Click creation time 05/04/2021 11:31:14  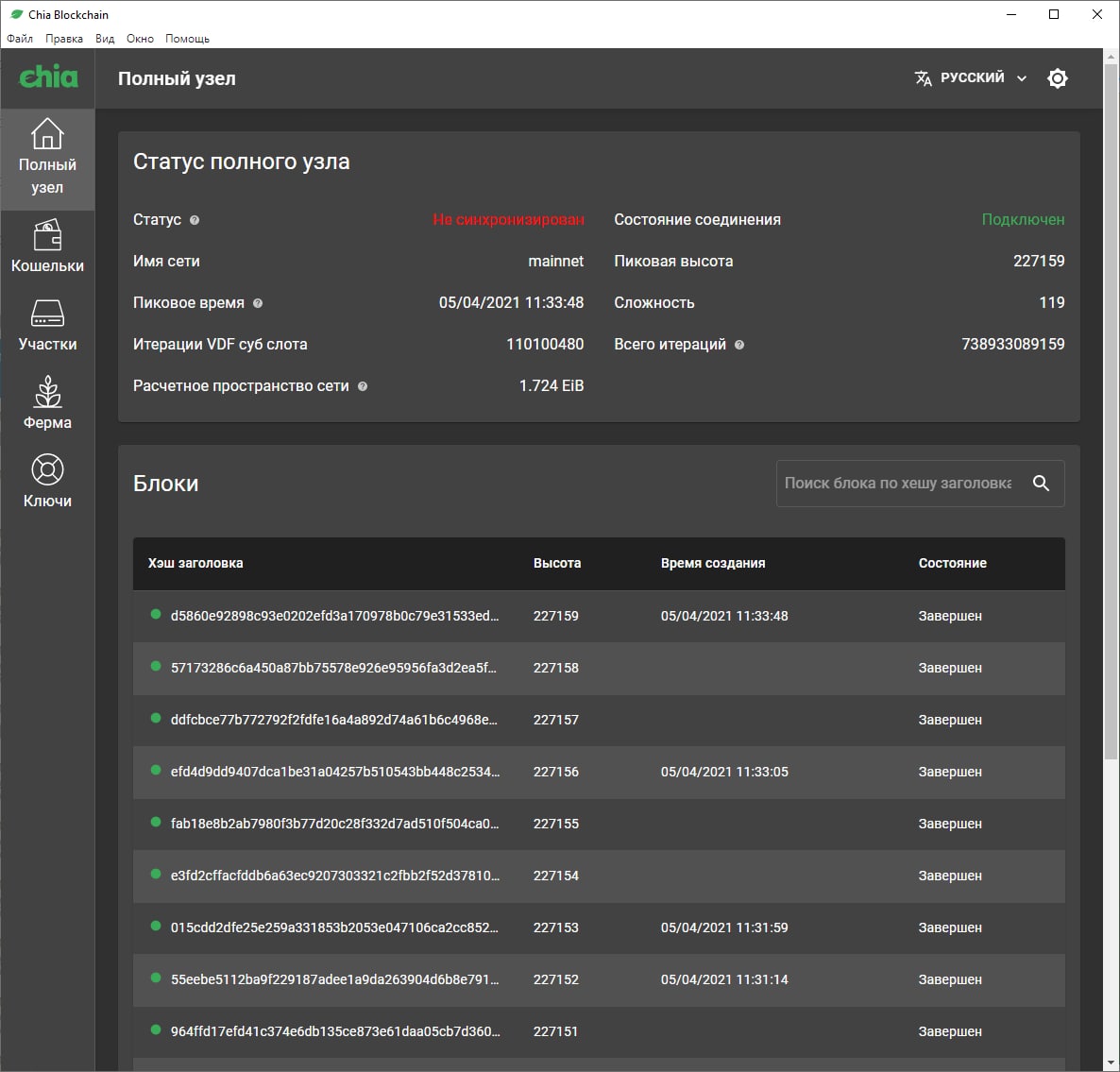click(724, 979)
